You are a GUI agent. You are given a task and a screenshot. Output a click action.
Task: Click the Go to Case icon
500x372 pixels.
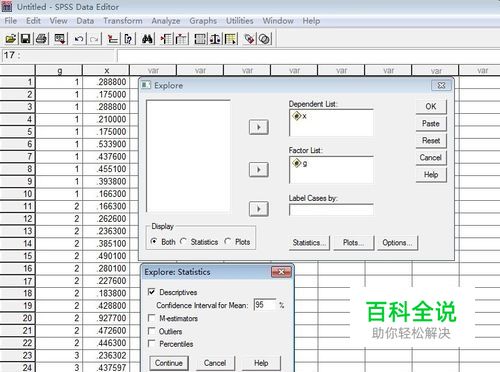pos(113,39)
